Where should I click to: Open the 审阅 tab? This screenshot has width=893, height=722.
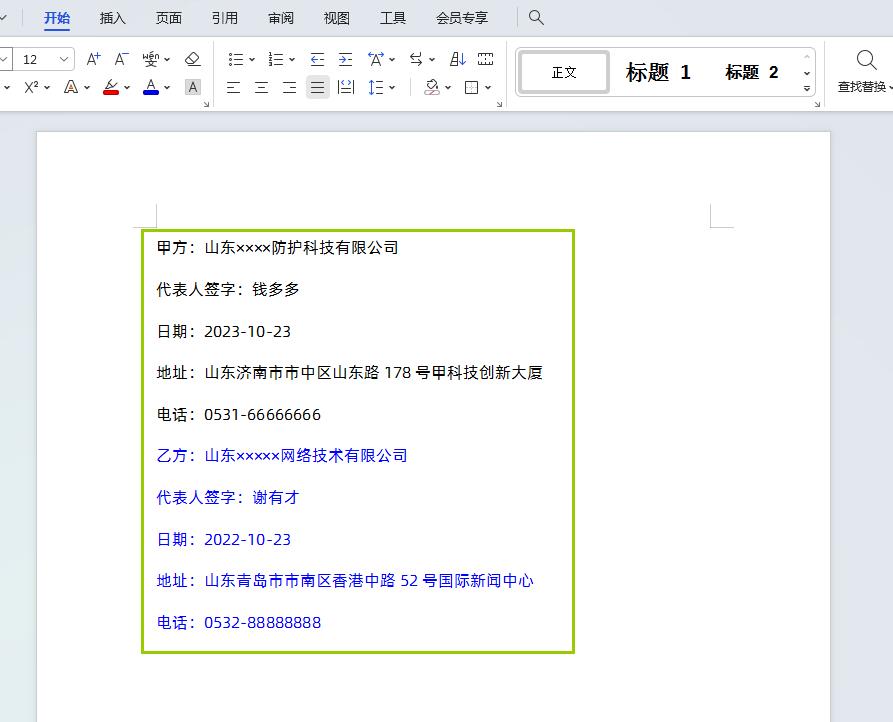[x=281, y=18]
